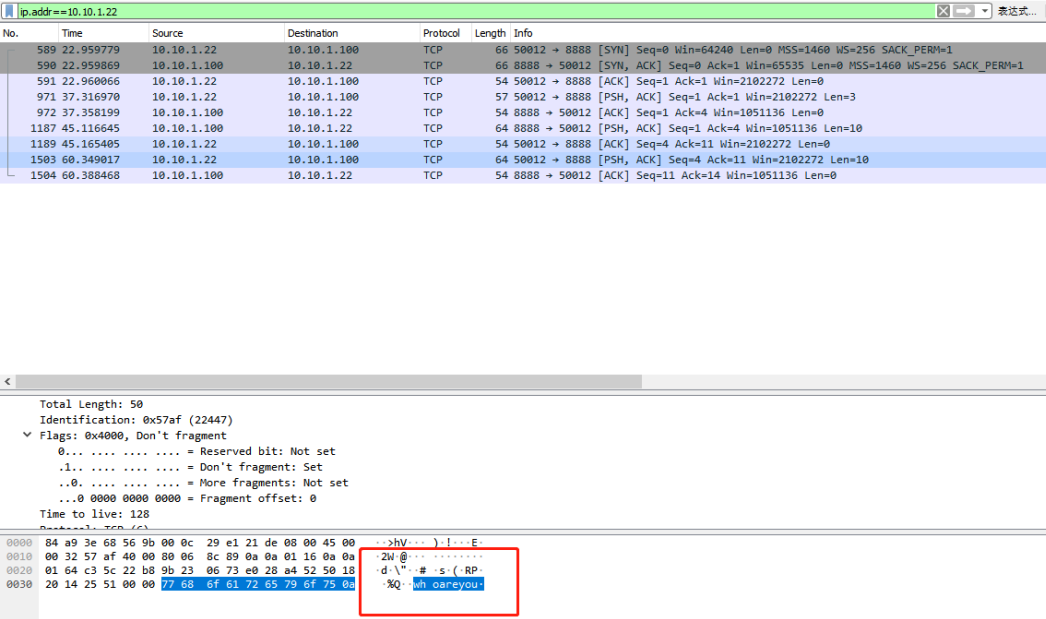
Task: Apply the display filter using the arrow button
Action: click(x=963, y=11)
